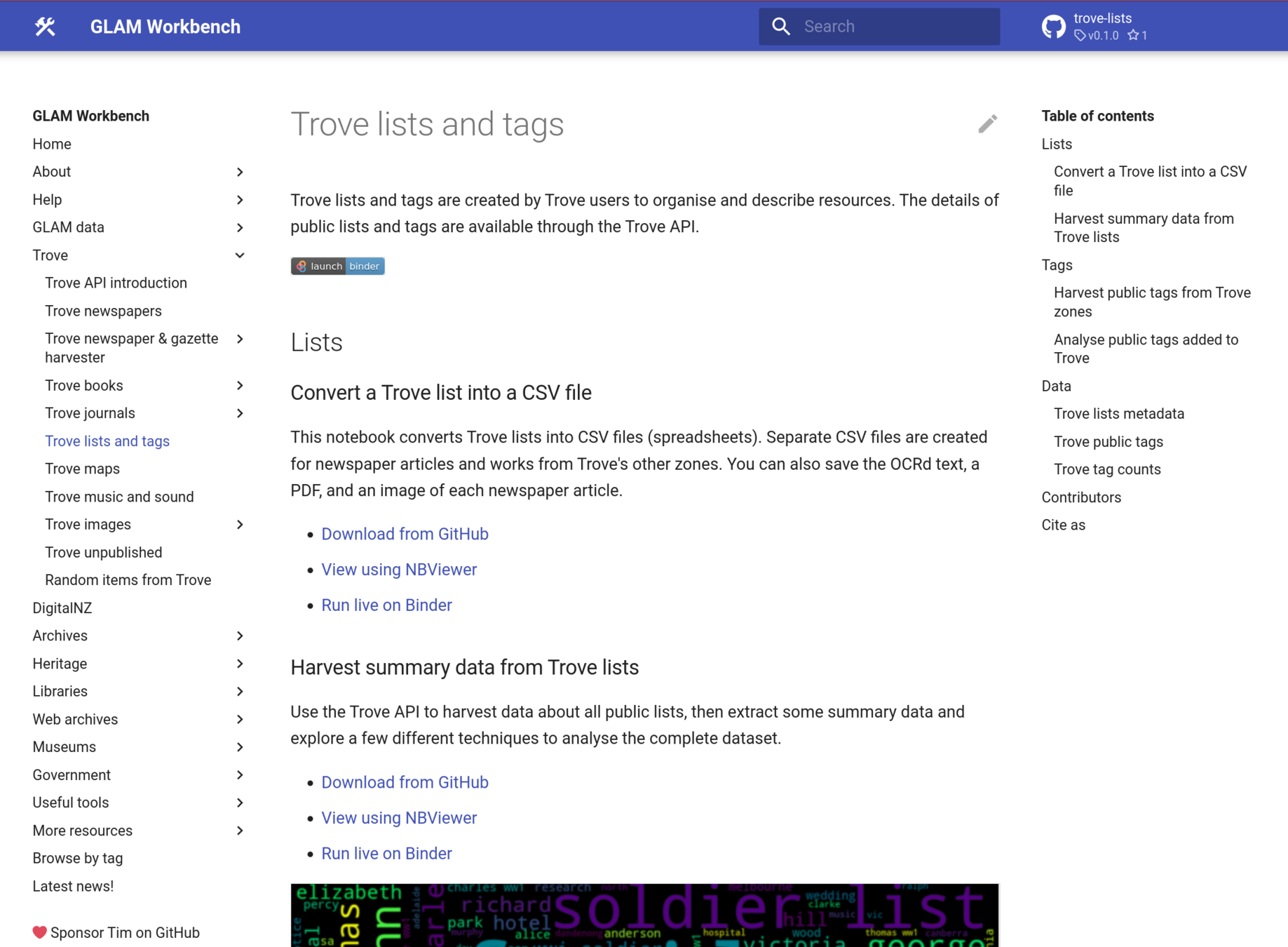Open the GitHub octocat icon for trove-lists
This screenshot has height=947, width=1288.
(1053, 27)
